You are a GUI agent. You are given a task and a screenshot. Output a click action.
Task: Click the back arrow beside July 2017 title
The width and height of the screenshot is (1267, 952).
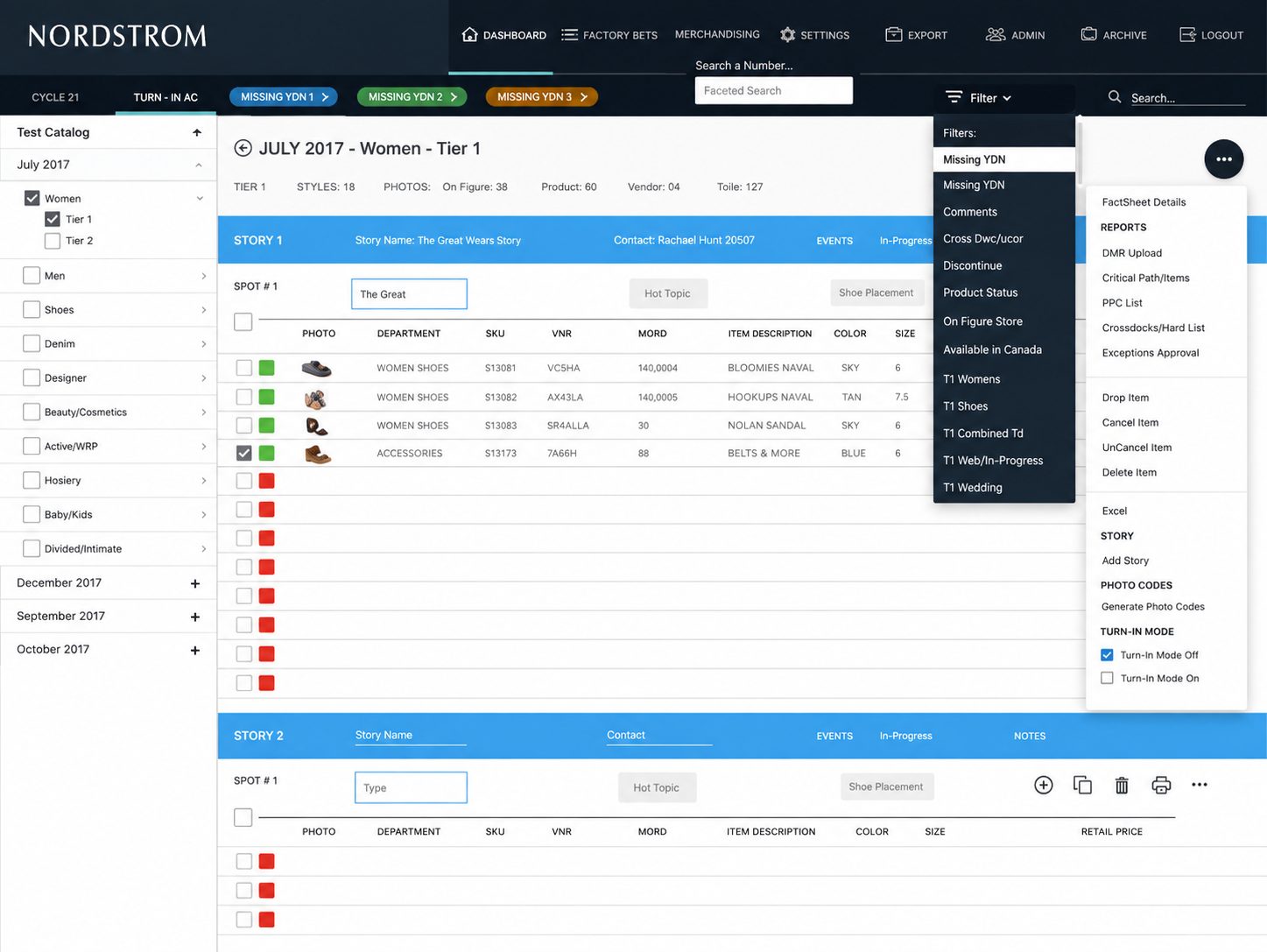point(243,148)
